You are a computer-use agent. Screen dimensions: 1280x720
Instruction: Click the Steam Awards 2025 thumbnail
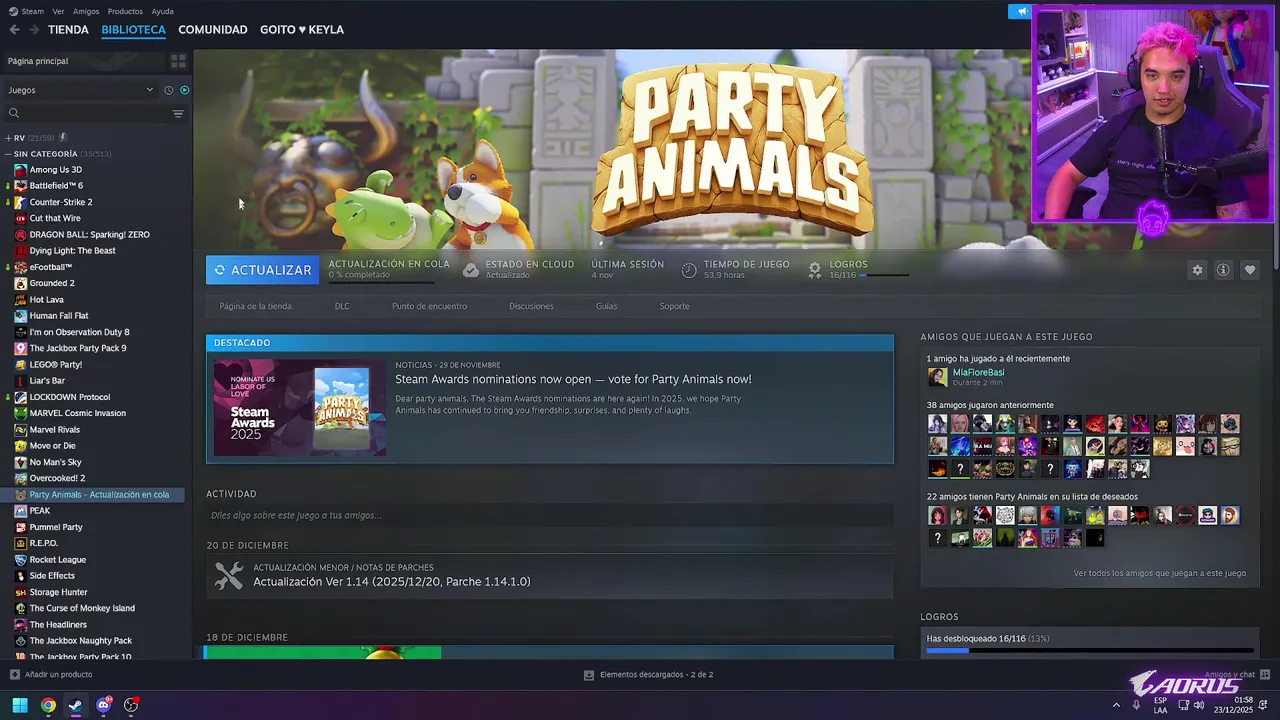tap(300, 408)
